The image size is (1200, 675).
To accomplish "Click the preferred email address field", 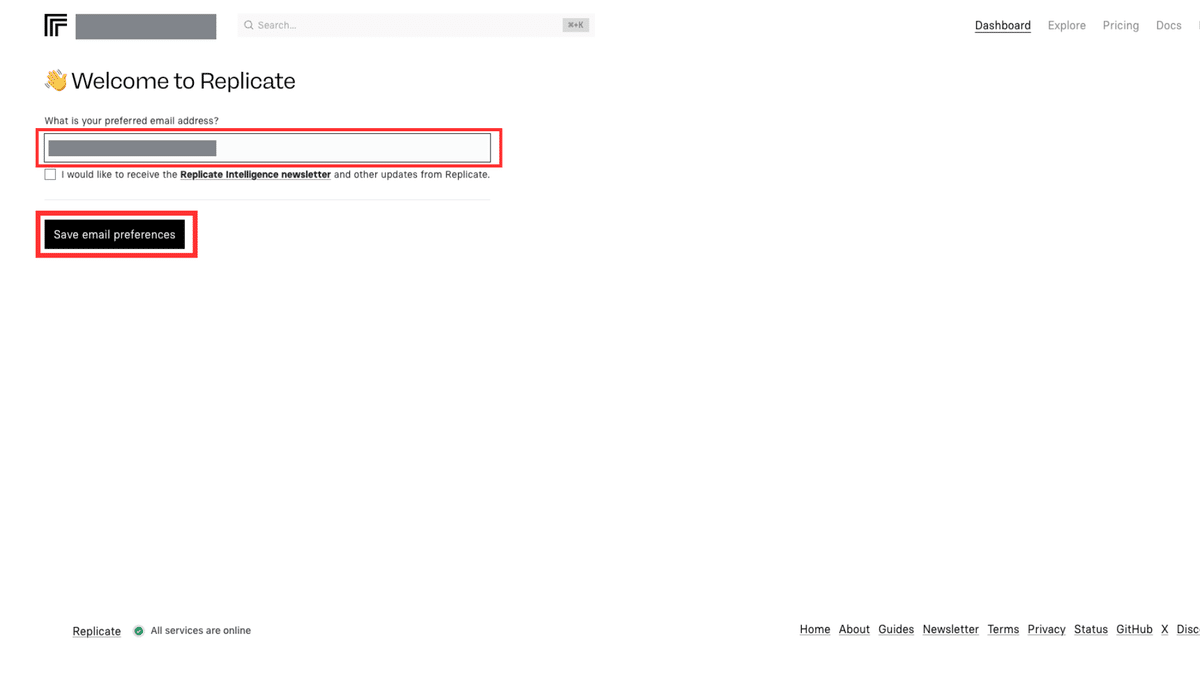I will coord(267,148).
